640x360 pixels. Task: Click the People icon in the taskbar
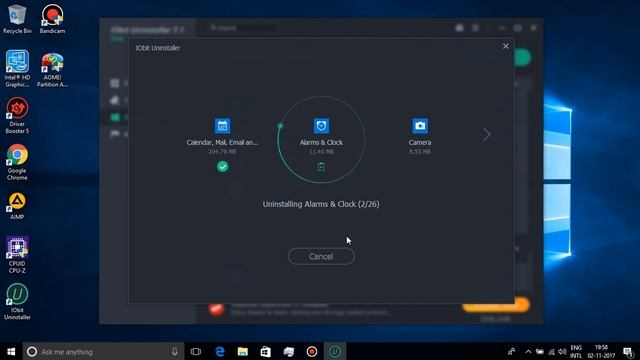(511, 351)
